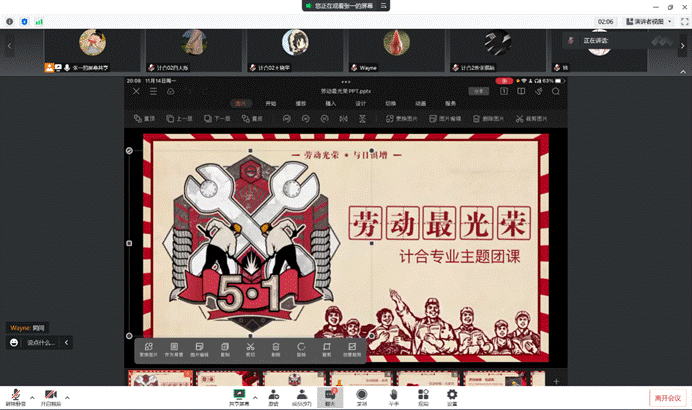The height and width of the screenshot is (410, 692).
Task: Open the chat panel icon
Action: [x=331, y=395]
